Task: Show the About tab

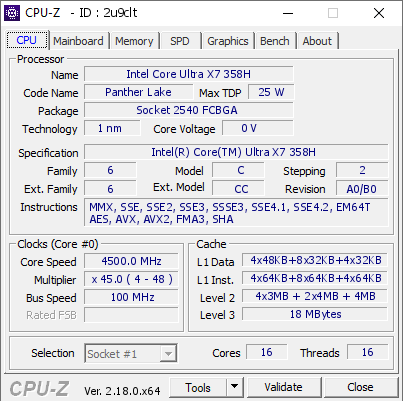Action: click(317, 41)
